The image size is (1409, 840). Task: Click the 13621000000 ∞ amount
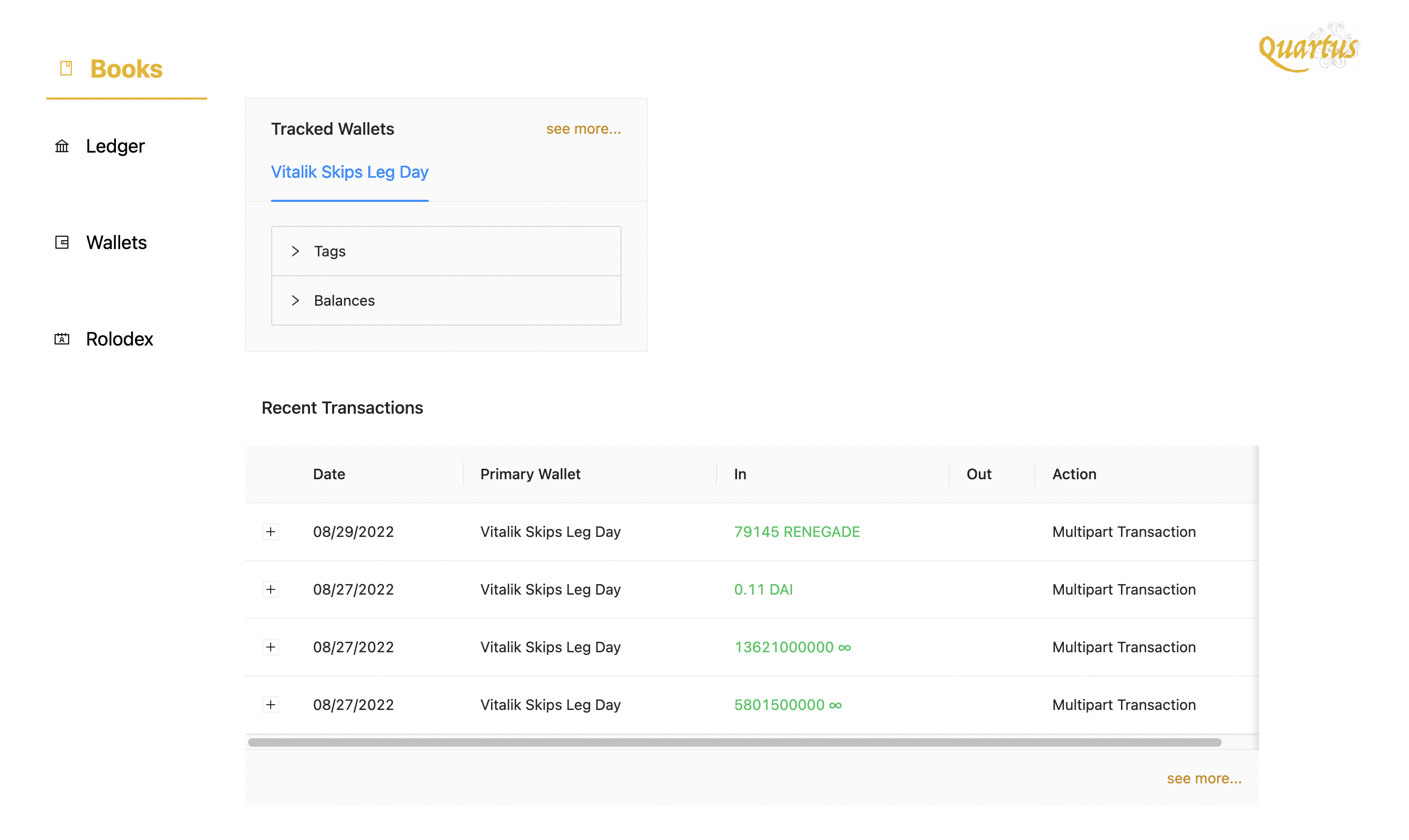792,647
